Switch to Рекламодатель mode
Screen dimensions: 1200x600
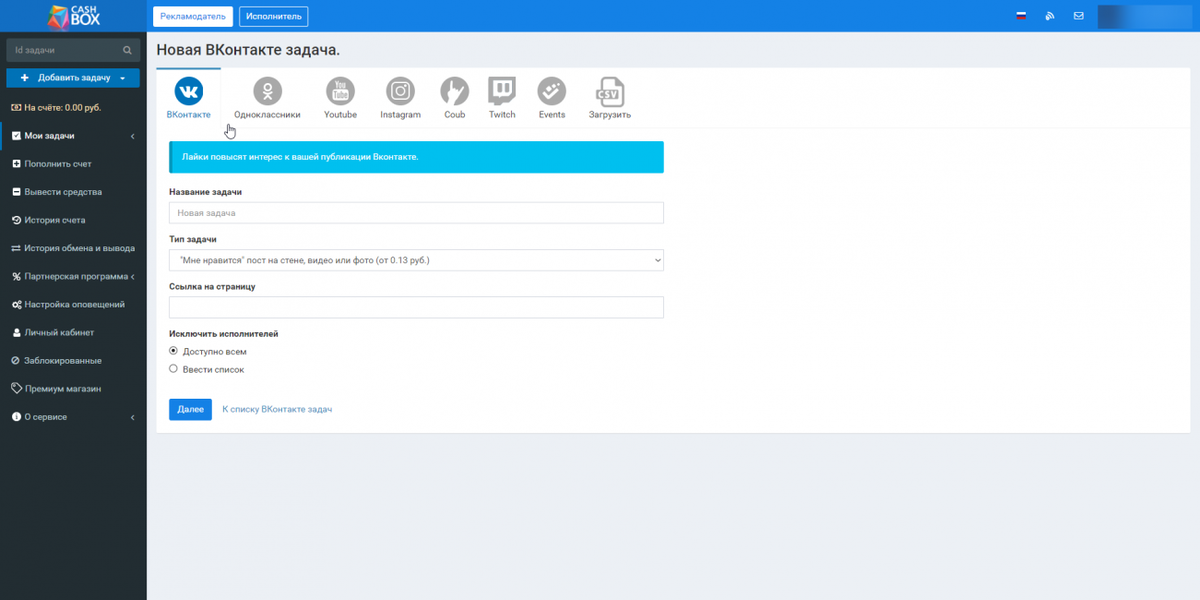193,16
